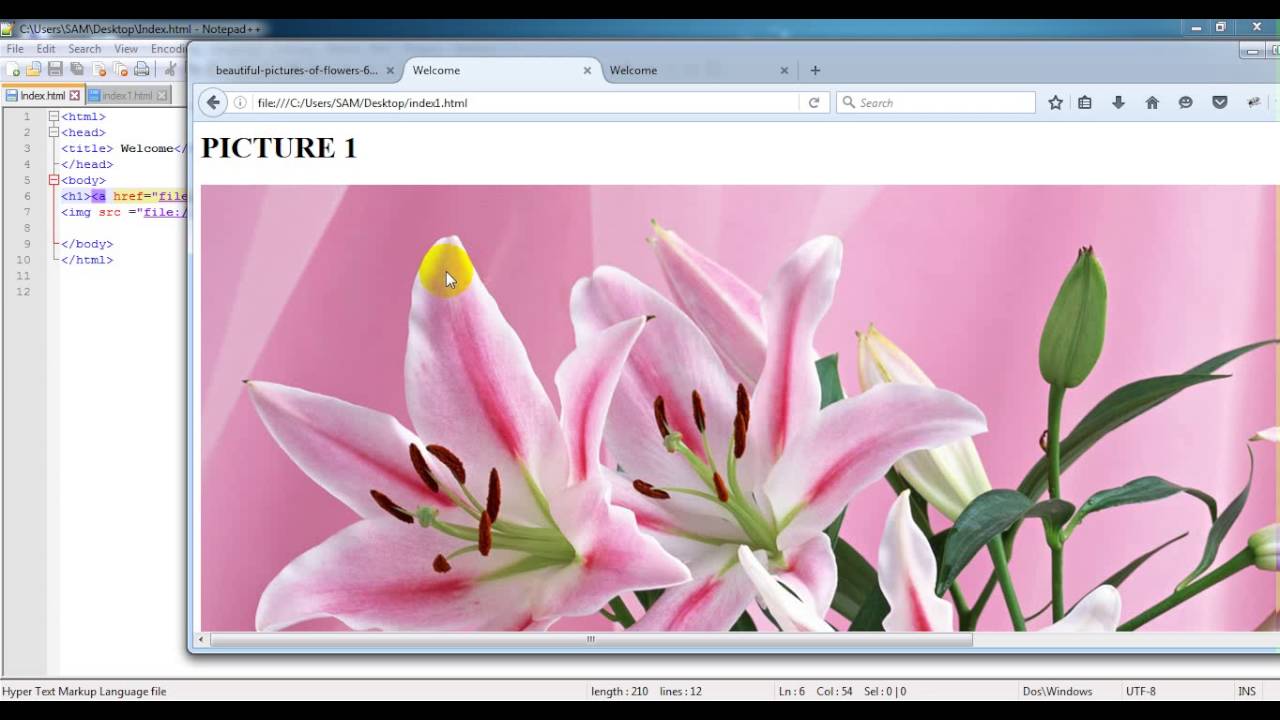The height and width of the screenshot is (720, 1280).
Task: Click the Close file icon in Notepad++ toolbar
Action: (x=99, y=69)
